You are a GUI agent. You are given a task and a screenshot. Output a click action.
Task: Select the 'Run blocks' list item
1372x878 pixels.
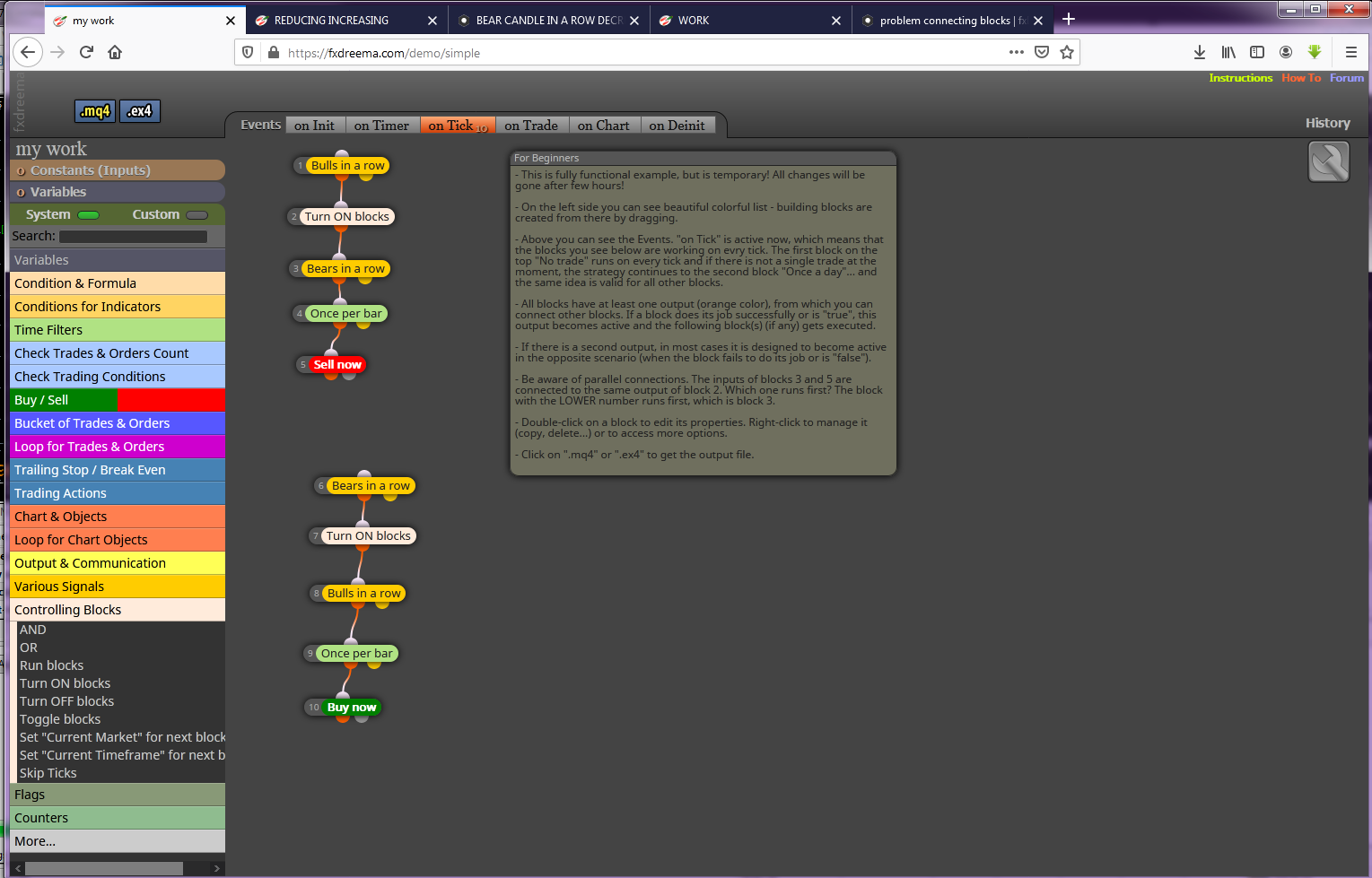[52, 665]
